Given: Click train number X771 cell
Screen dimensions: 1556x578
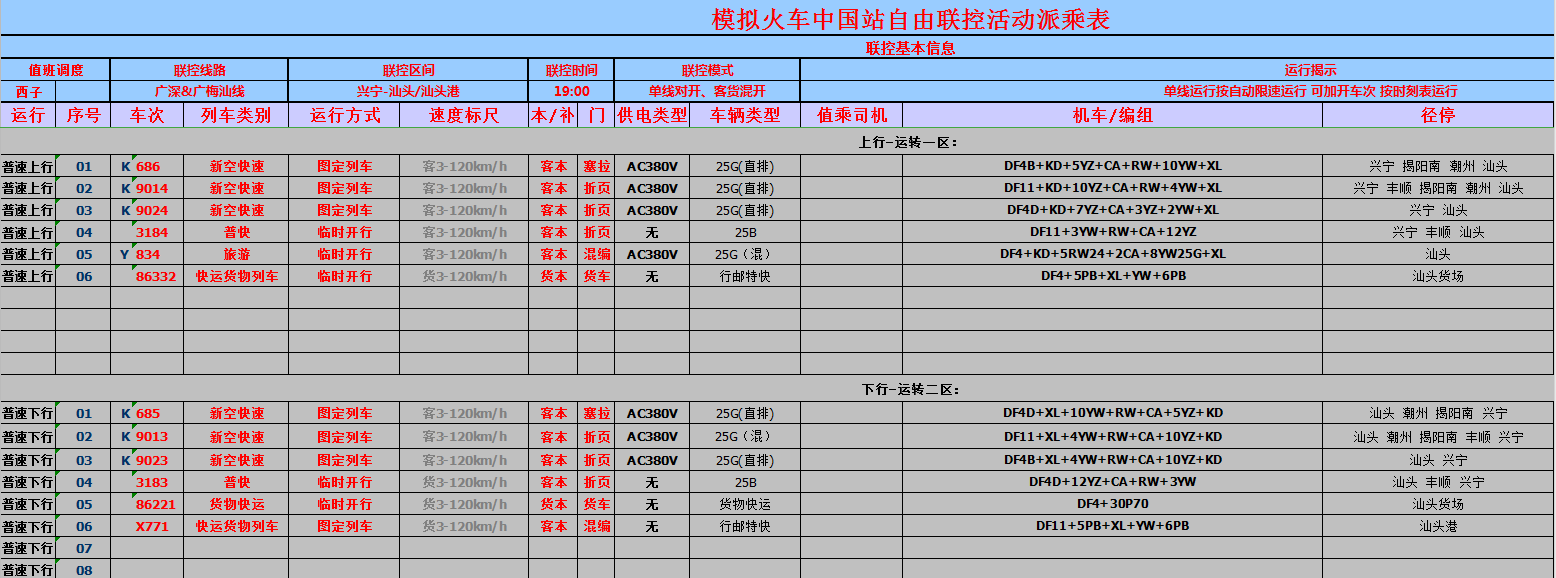Looking at the screenshot, I should (147, 526).
